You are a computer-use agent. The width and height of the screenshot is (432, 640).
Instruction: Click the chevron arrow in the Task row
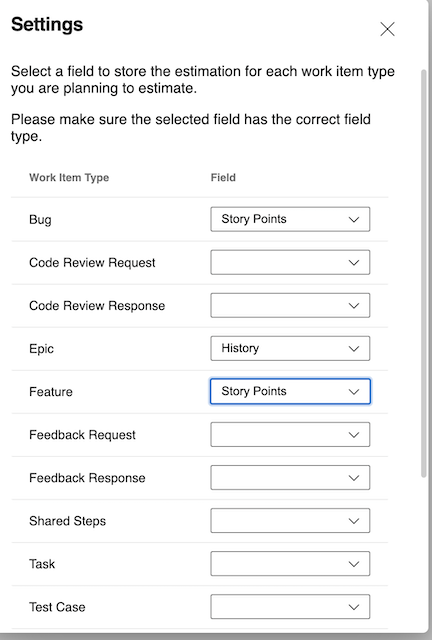click(354, 564)
